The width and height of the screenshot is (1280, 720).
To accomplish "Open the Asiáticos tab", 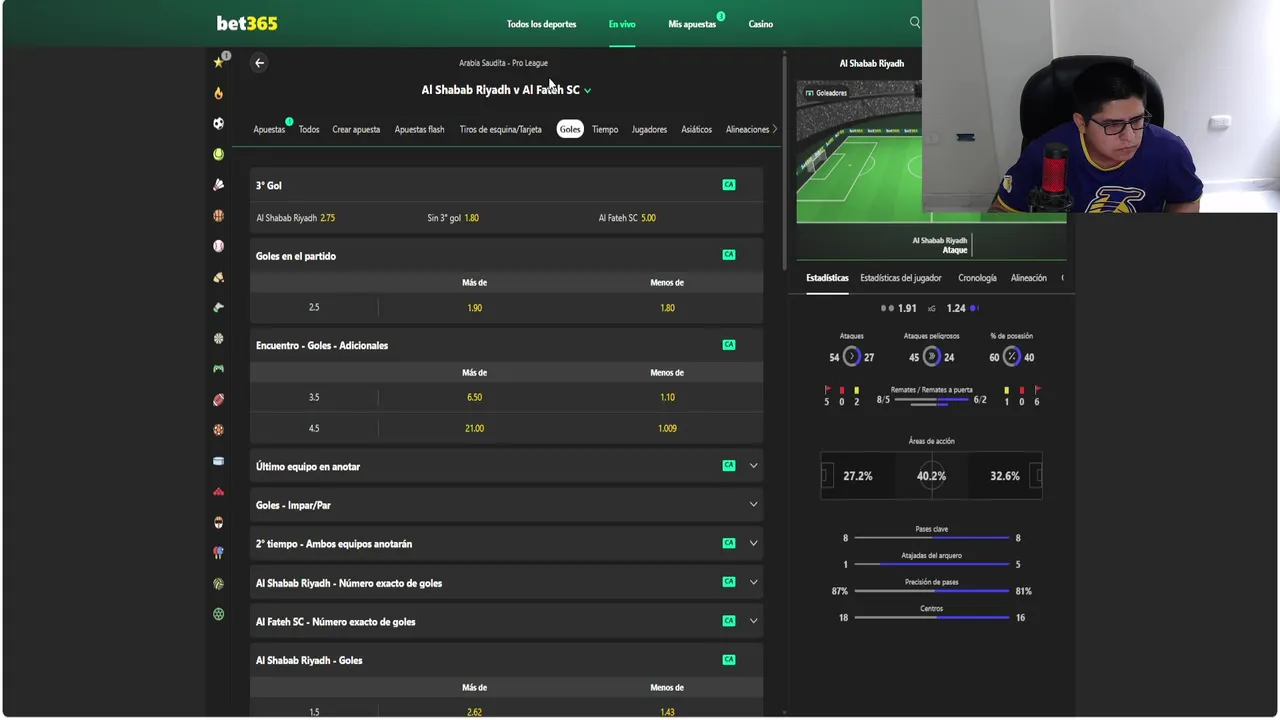I will click(697, 129).
